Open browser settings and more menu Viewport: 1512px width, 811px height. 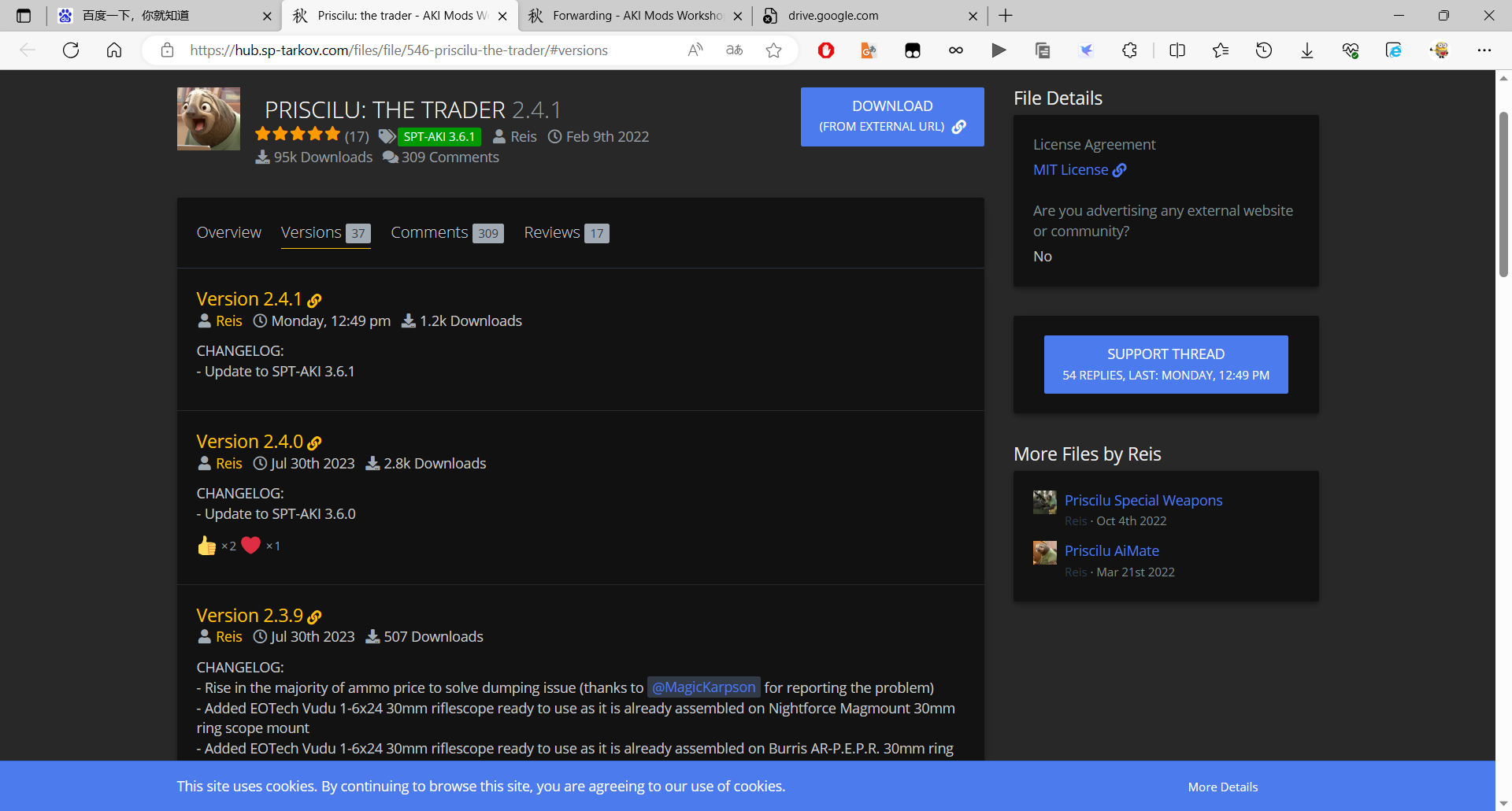click(x=1484, y=50)
